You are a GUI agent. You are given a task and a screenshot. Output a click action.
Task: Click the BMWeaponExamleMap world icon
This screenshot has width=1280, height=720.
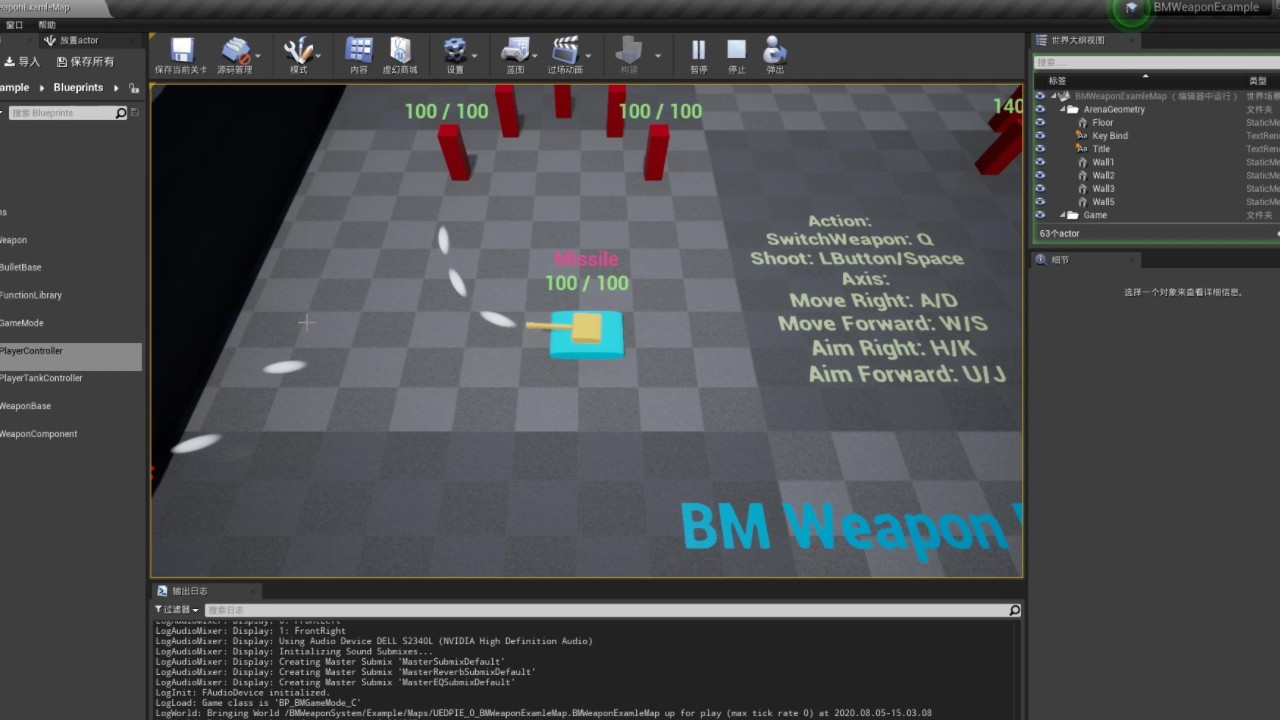click(x=1064, y=96)
